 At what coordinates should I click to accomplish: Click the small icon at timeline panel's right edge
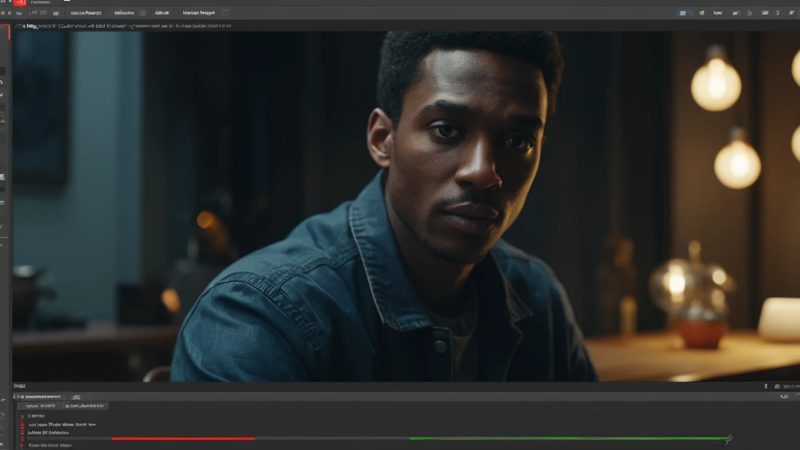(783, 397)
